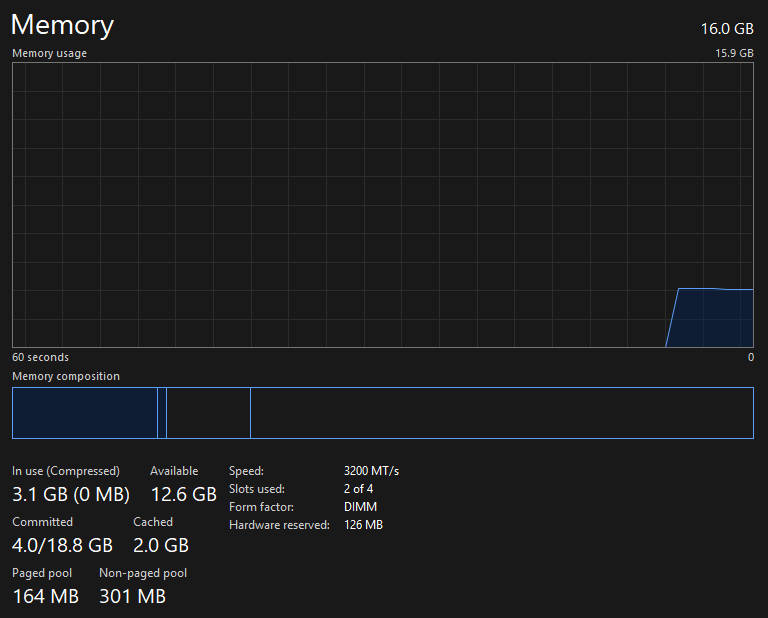Click the Committed 4.0/18.8 GB value
Screen dimensions: 768x618
(63, 545)
